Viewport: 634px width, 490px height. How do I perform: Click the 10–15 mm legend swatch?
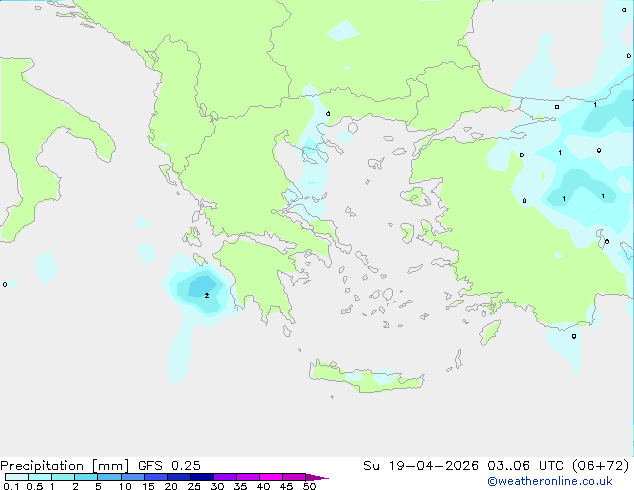(x=133, y=477)
